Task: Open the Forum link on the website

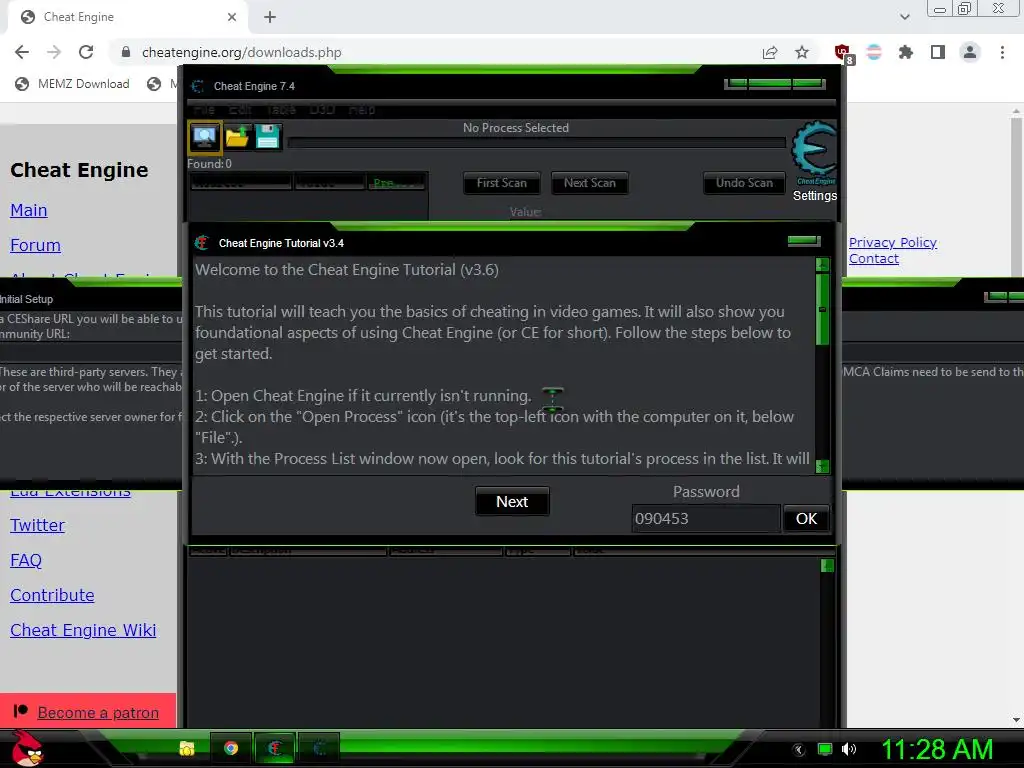Action: 35,246
